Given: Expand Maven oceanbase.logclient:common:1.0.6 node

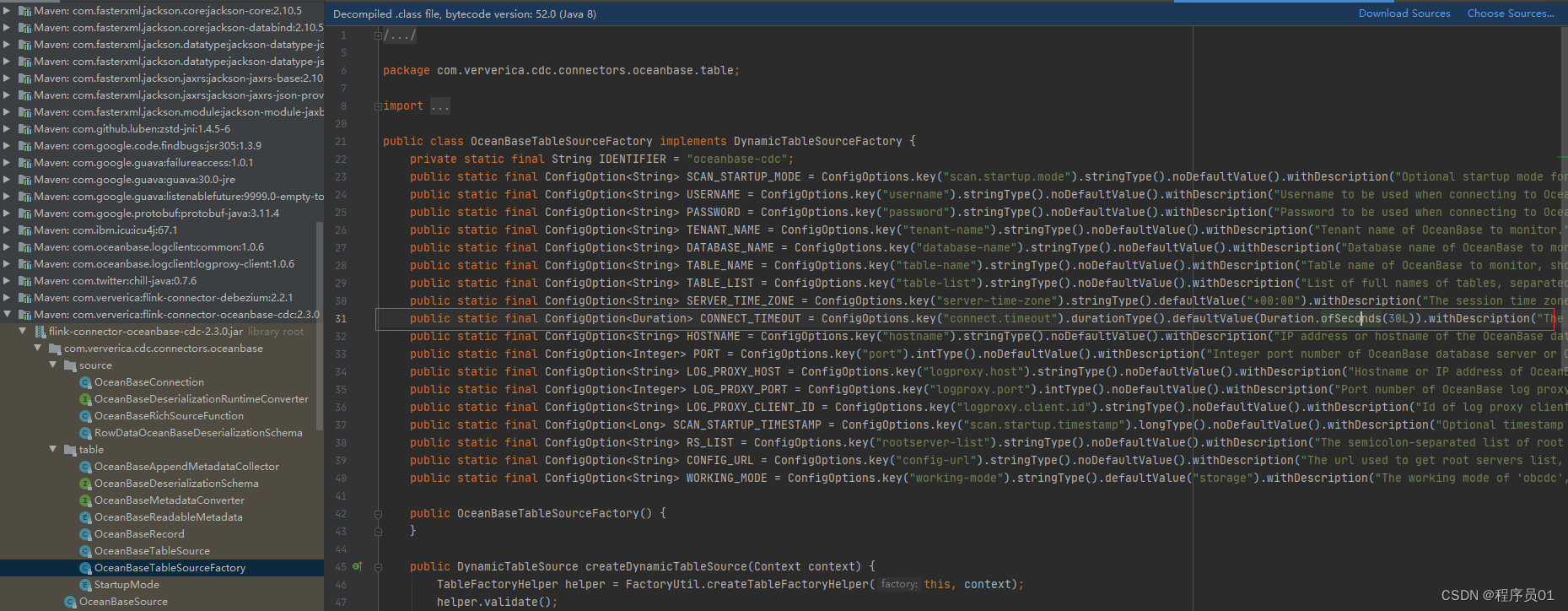Looking at the screenshot, I should click(x=7, y=247).
